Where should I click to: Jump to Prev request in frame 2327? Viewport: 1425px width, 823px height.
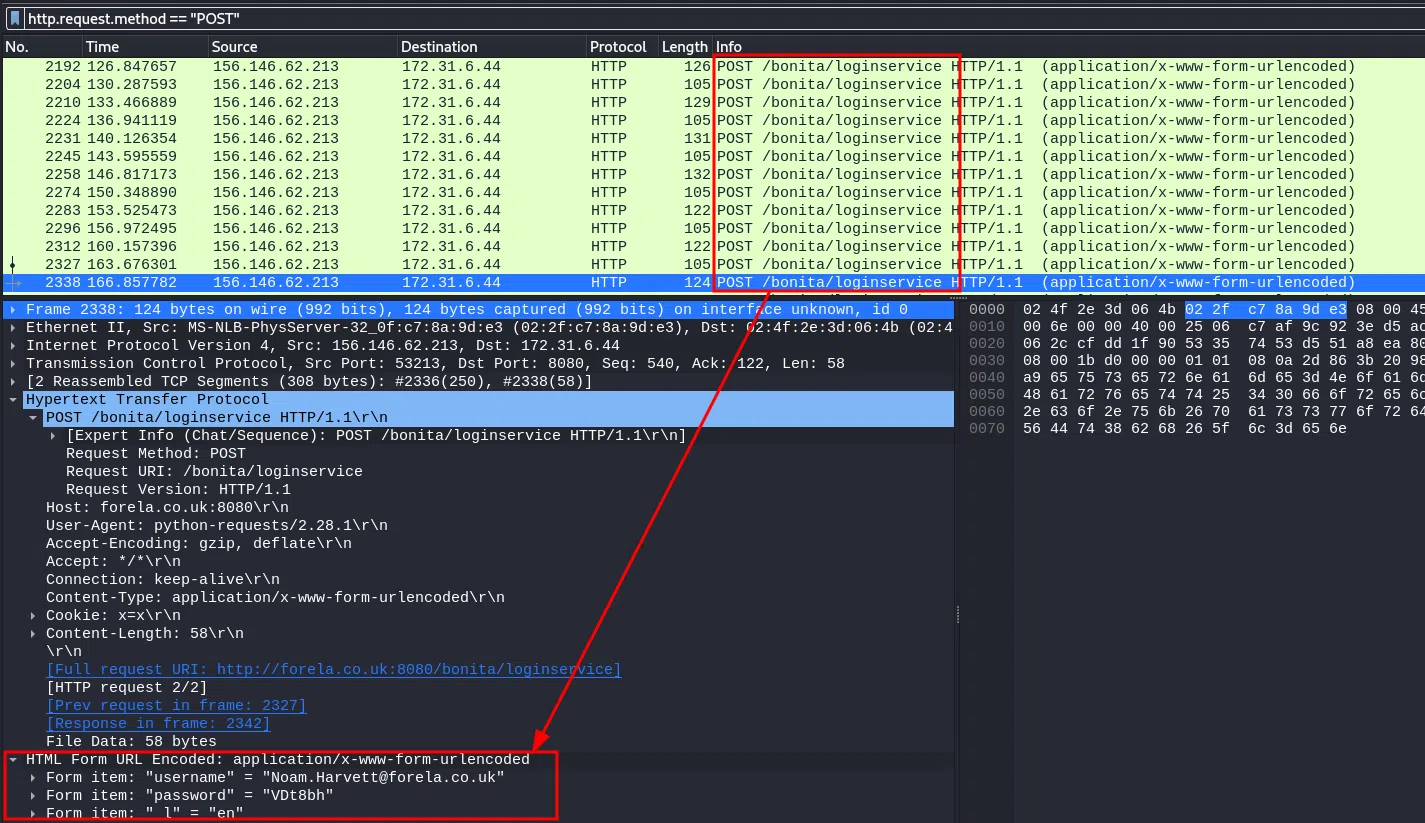[x=176, y=706]
